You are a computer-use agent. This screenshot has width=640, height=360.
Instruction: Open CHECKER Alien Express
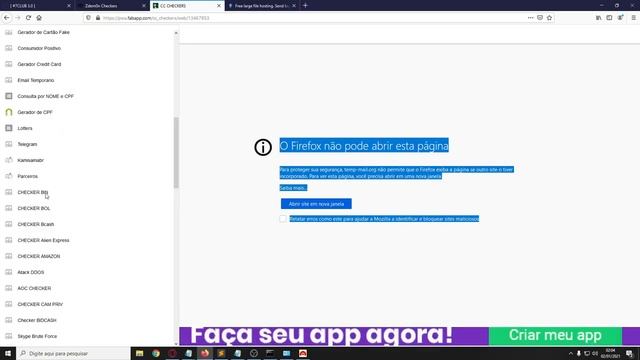43,240
